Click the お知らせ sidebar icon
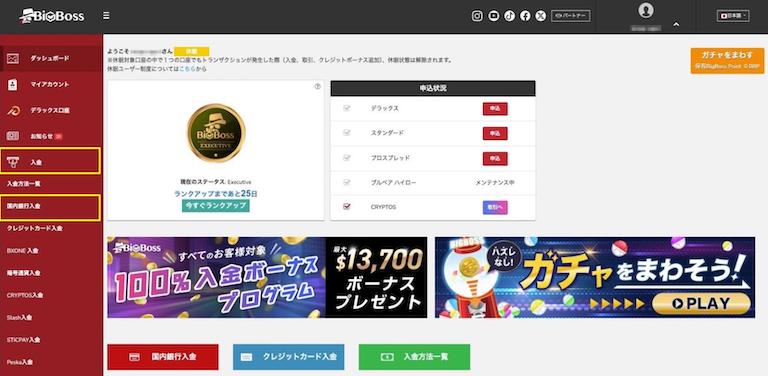Viewport: 768px width, 376px height. point(13,136)
